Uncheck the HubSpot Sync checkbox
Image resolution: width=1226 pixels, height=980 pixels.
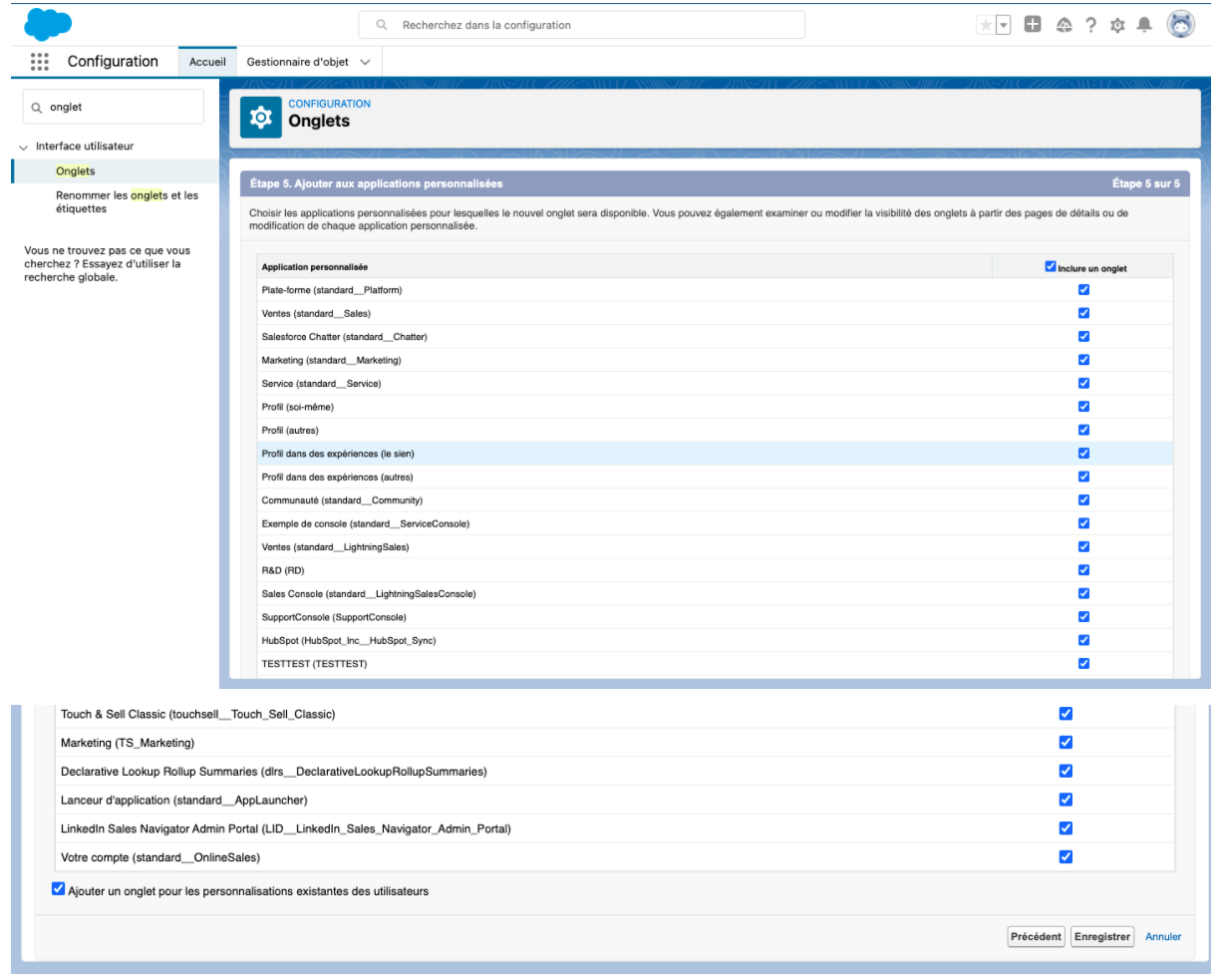point(1083,640)
